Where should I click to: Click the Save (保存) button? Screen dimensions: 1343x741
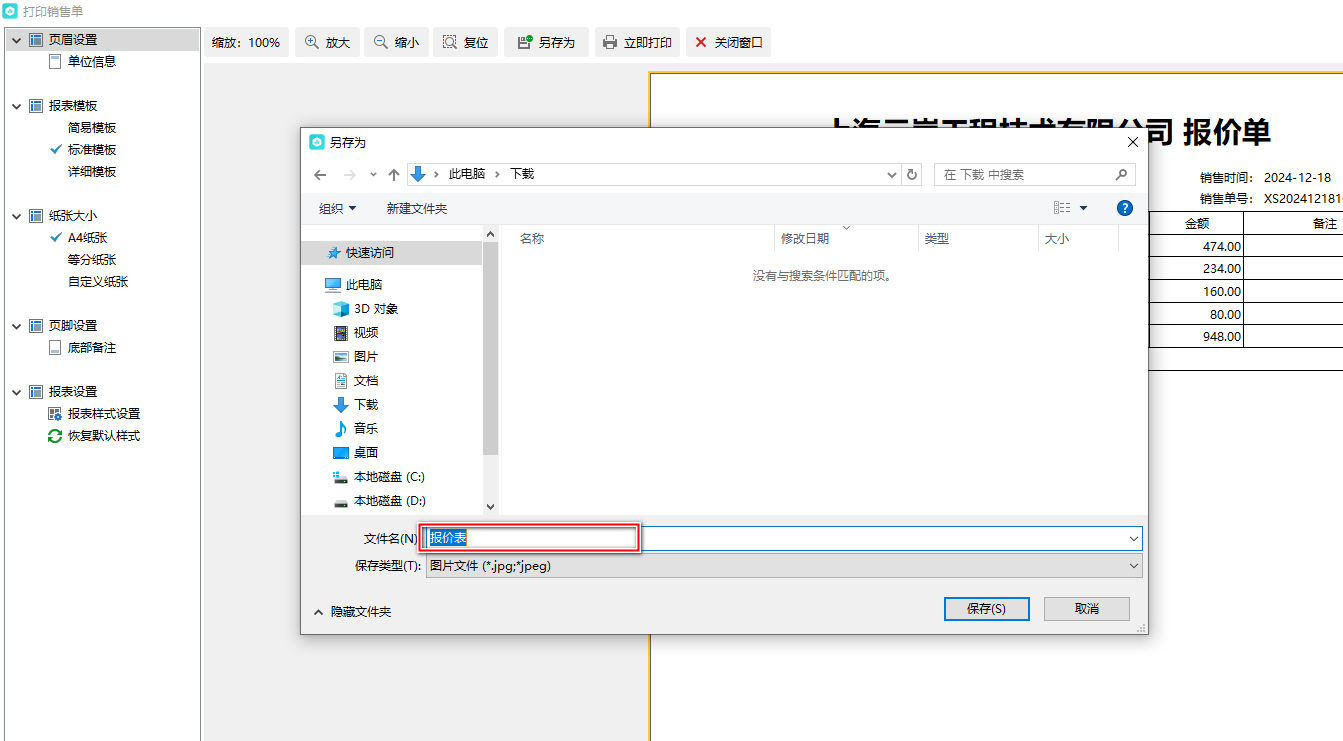click(x=986, y=608)
